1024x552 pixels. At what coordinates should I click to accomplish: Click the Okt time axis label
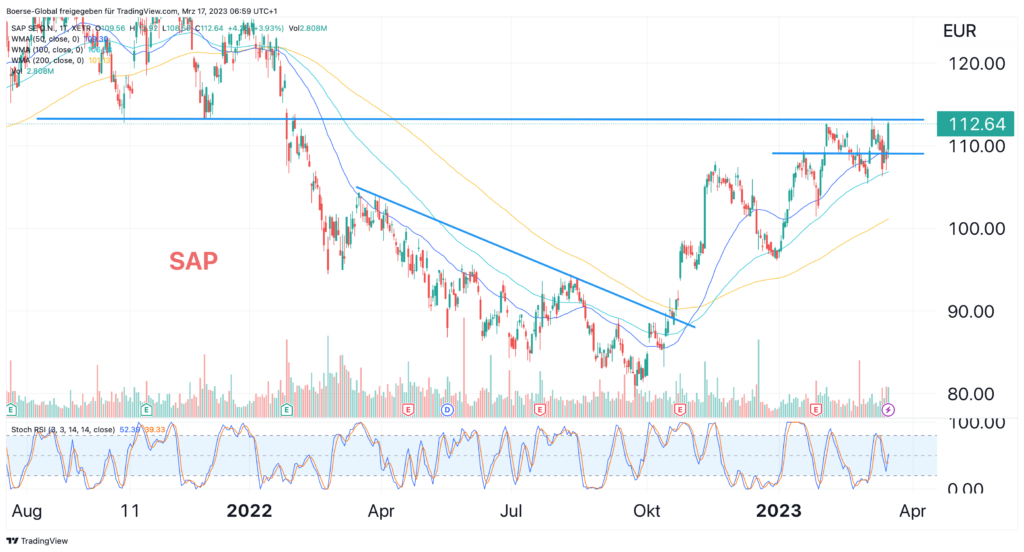tap(647, 511)
